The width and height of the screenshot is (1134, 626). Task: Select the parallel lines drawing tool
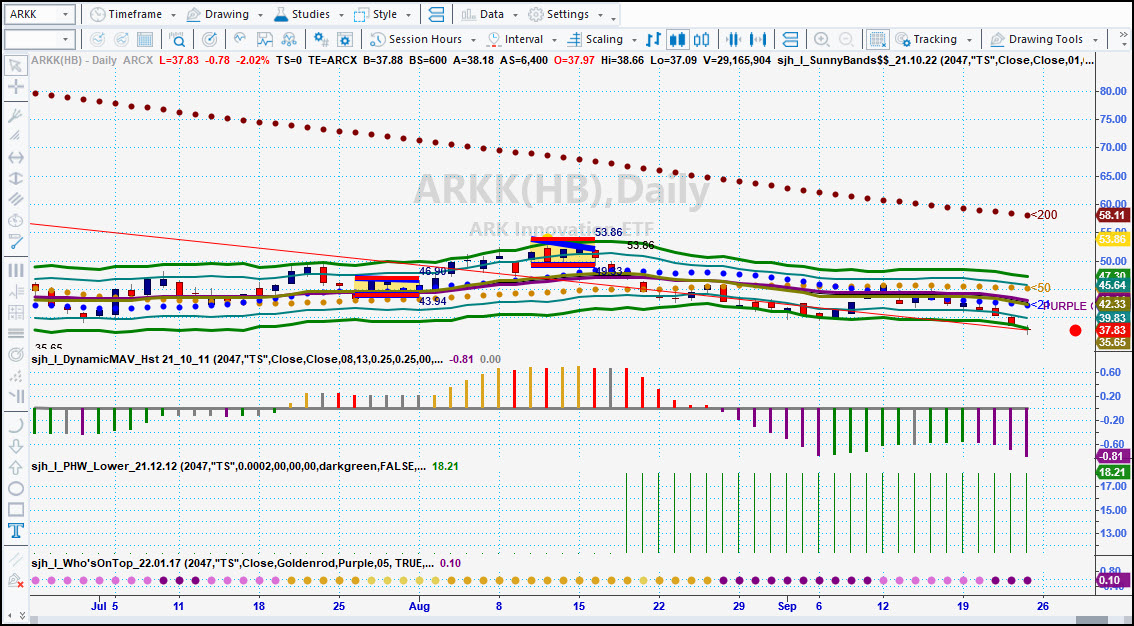(x=15, y=199)
